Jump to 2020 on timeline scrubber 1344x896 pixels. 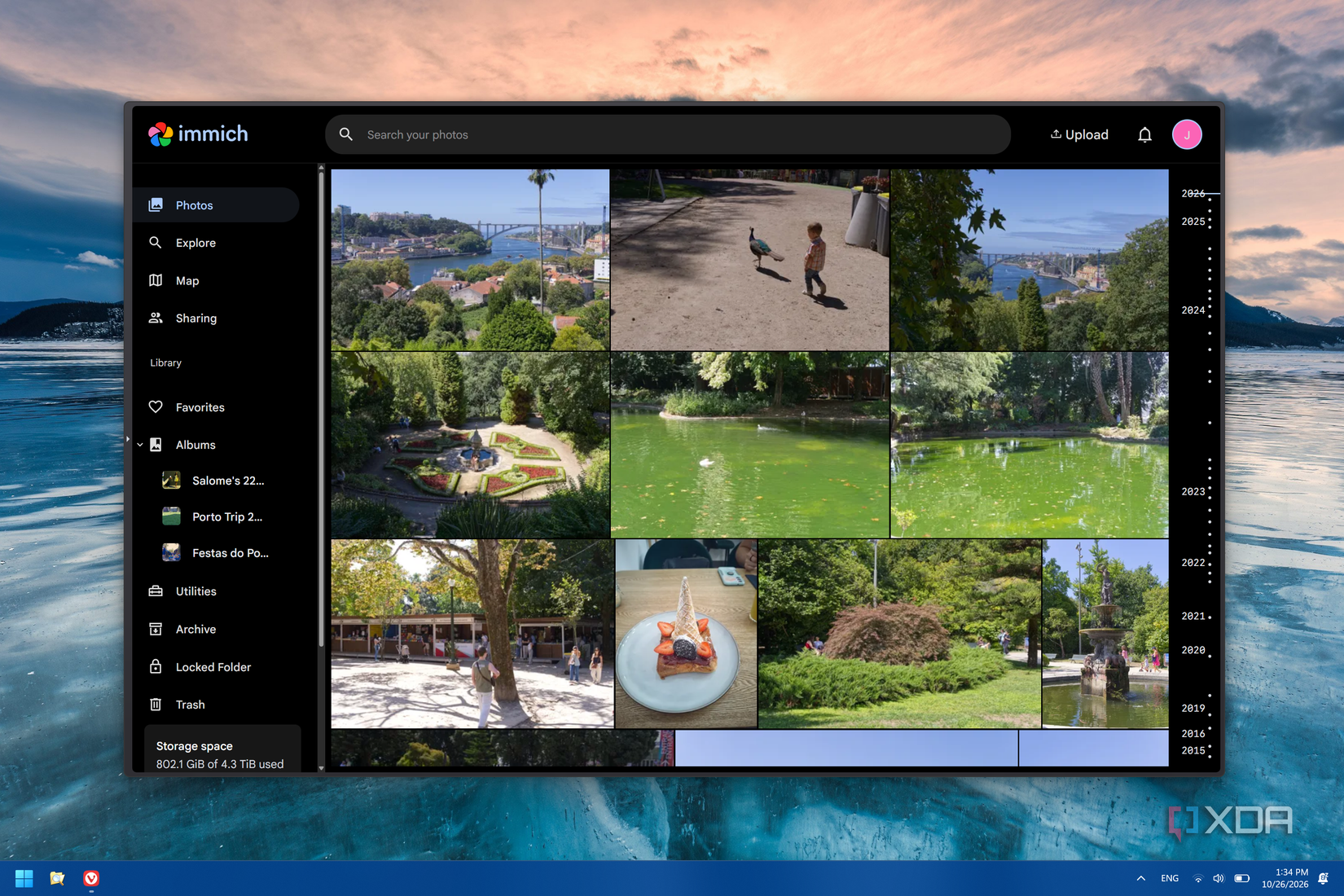tap(1193, 650)
